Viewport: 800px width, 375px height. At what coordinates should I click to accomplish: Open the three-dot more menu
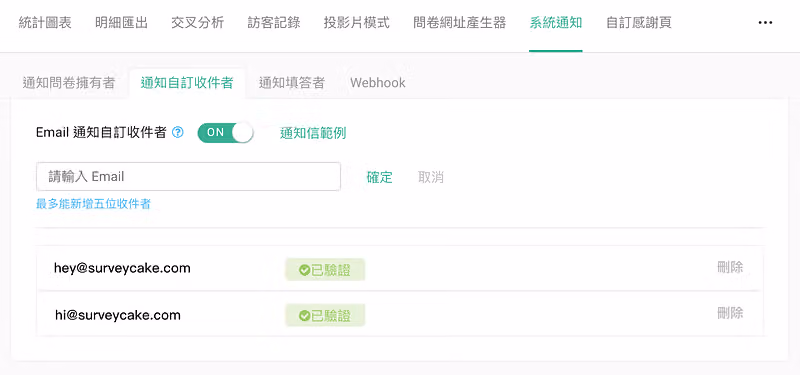765,23
